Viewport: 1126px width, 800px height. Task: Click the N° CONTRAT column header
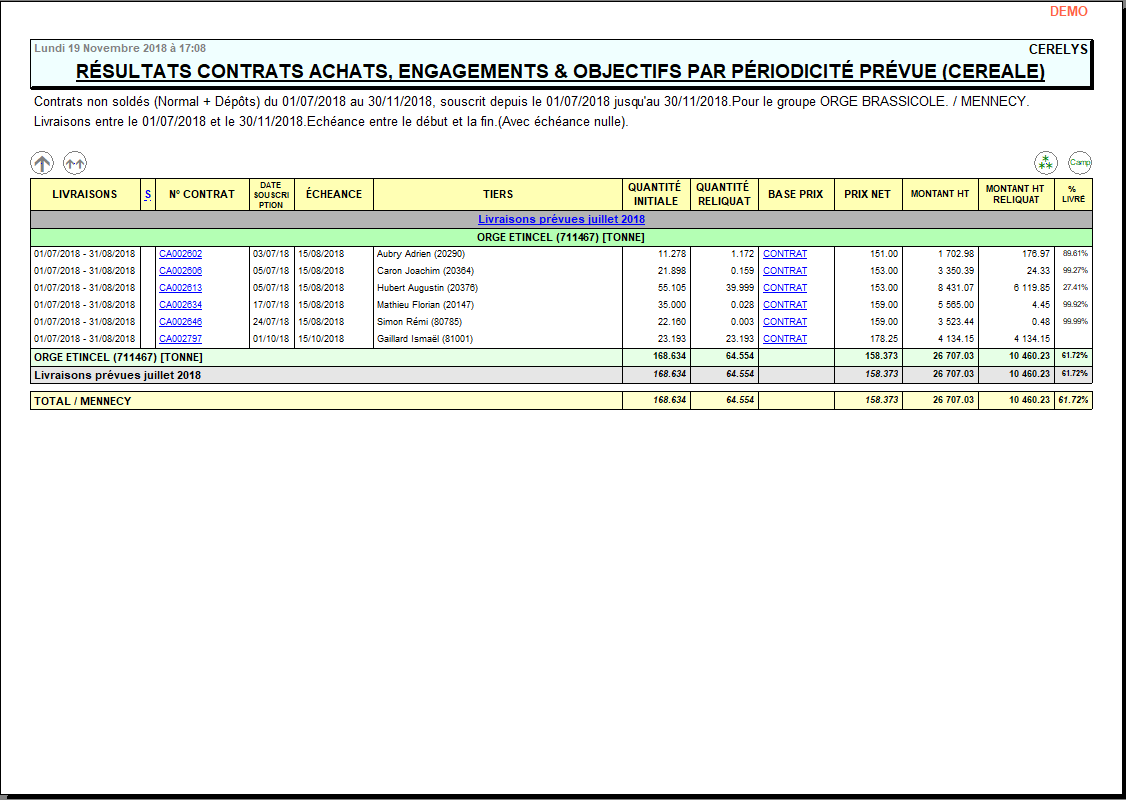[202, 194]
